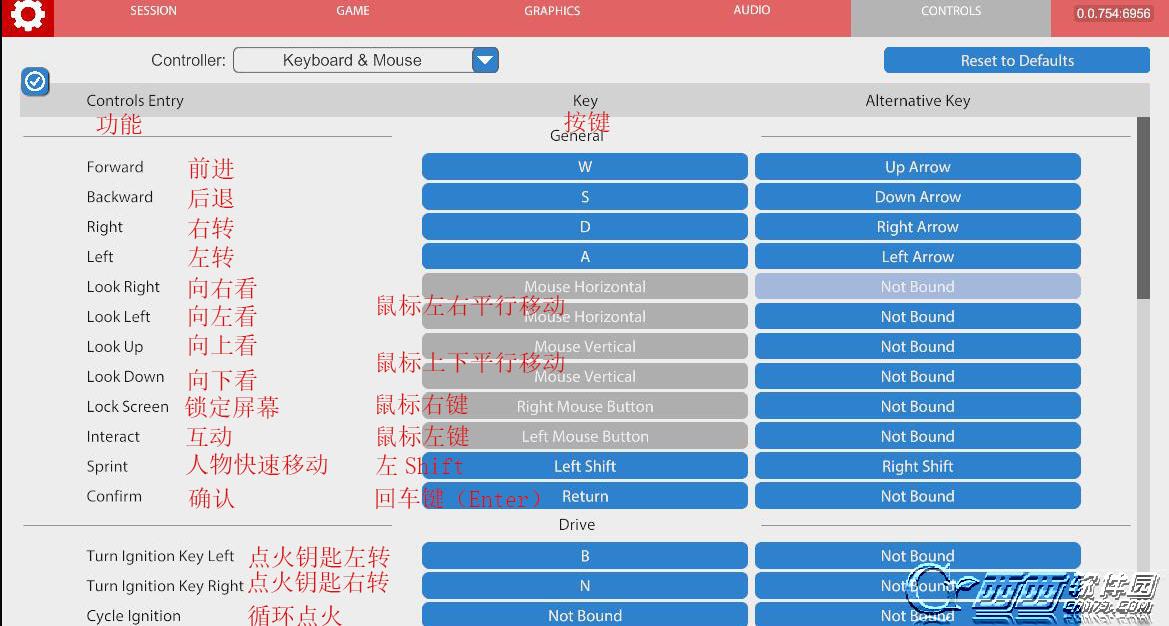Set Look Right alternative key Not Bound
Screen dimensions: 1169x626
pyautogui.click(x=918, y=286)
